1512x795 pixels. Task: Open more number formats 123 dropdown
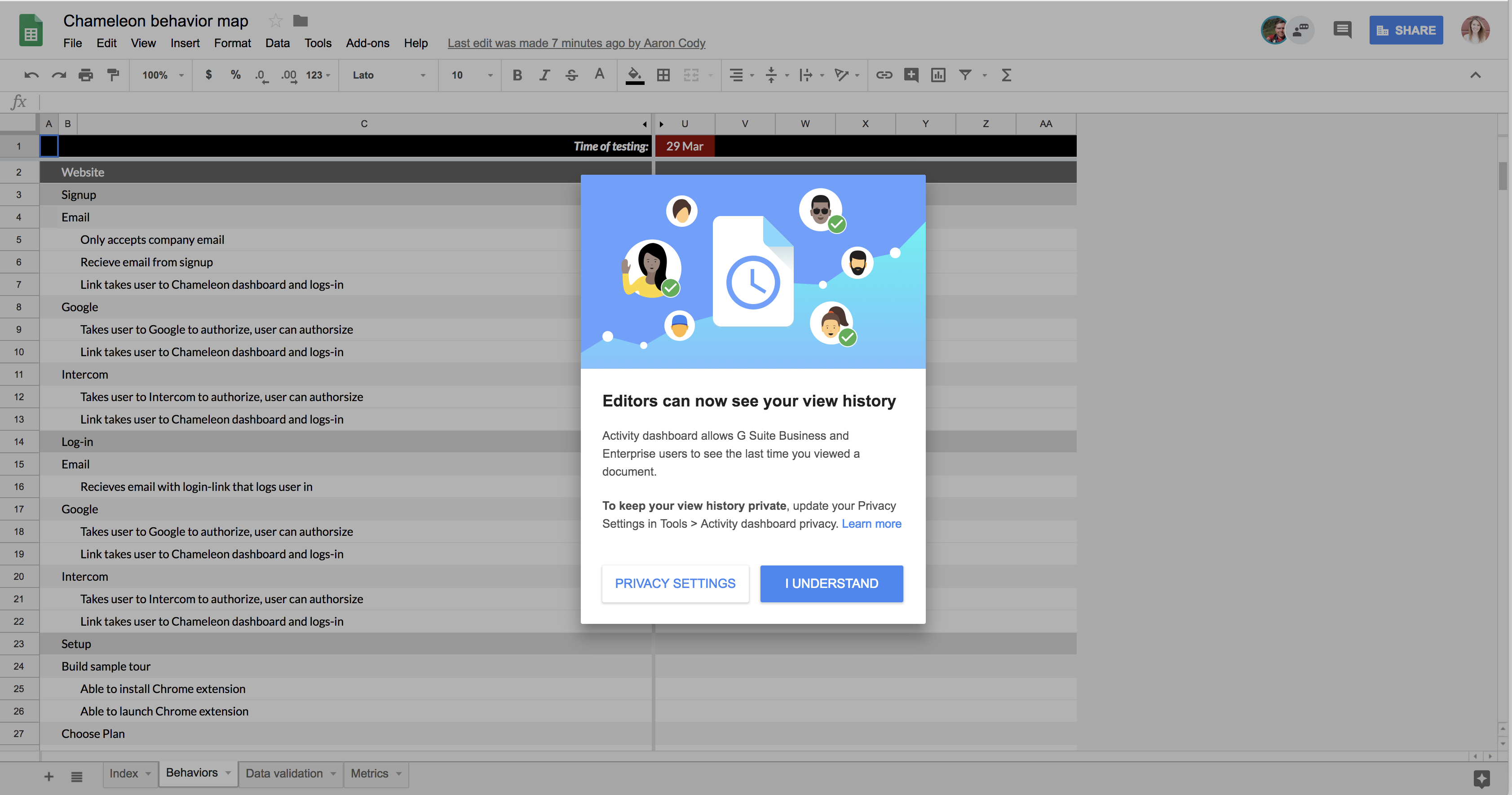[x=319, y=75]
